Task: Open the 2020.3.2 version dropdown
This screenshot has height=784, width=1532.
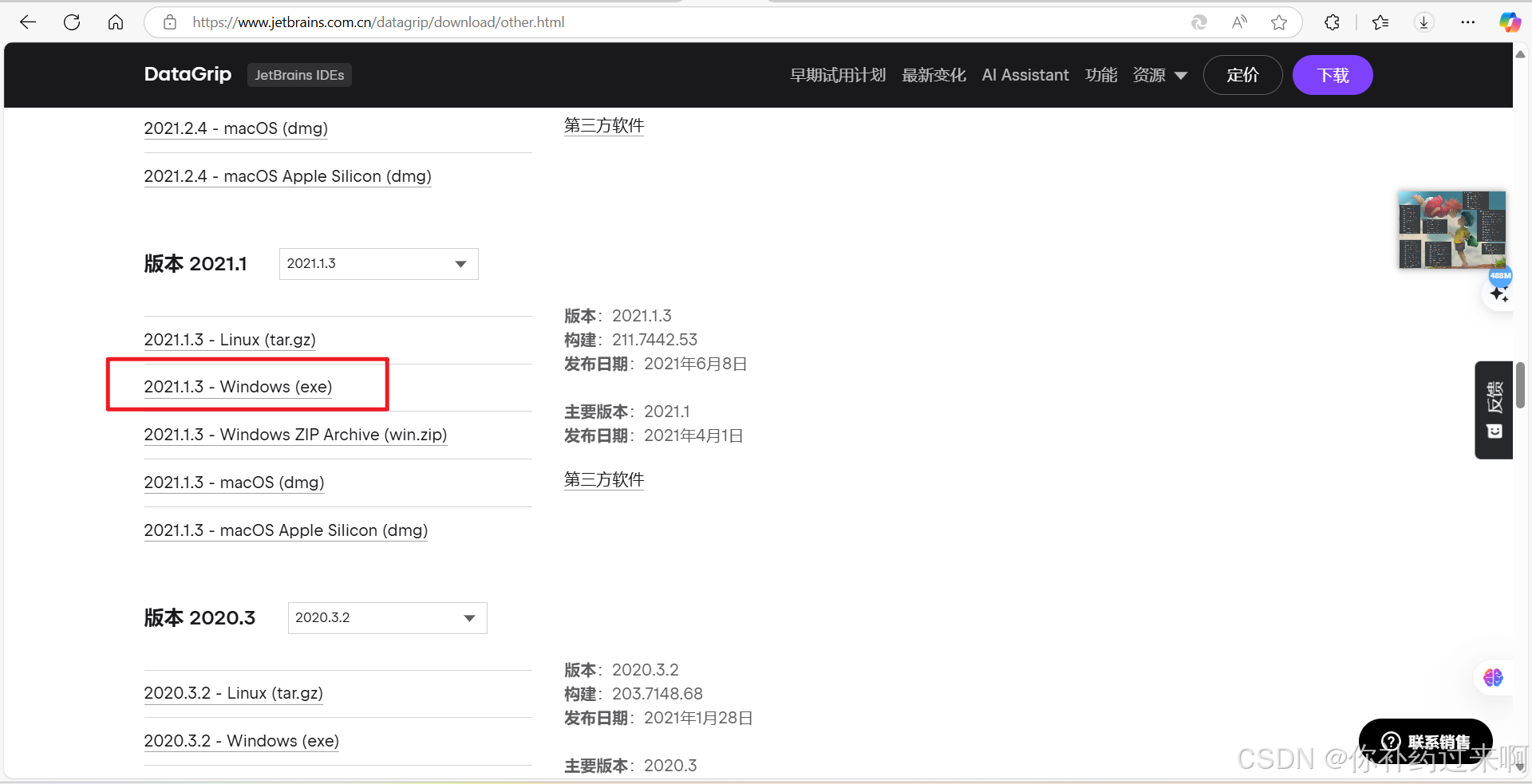Action: [x=387, y=618]
